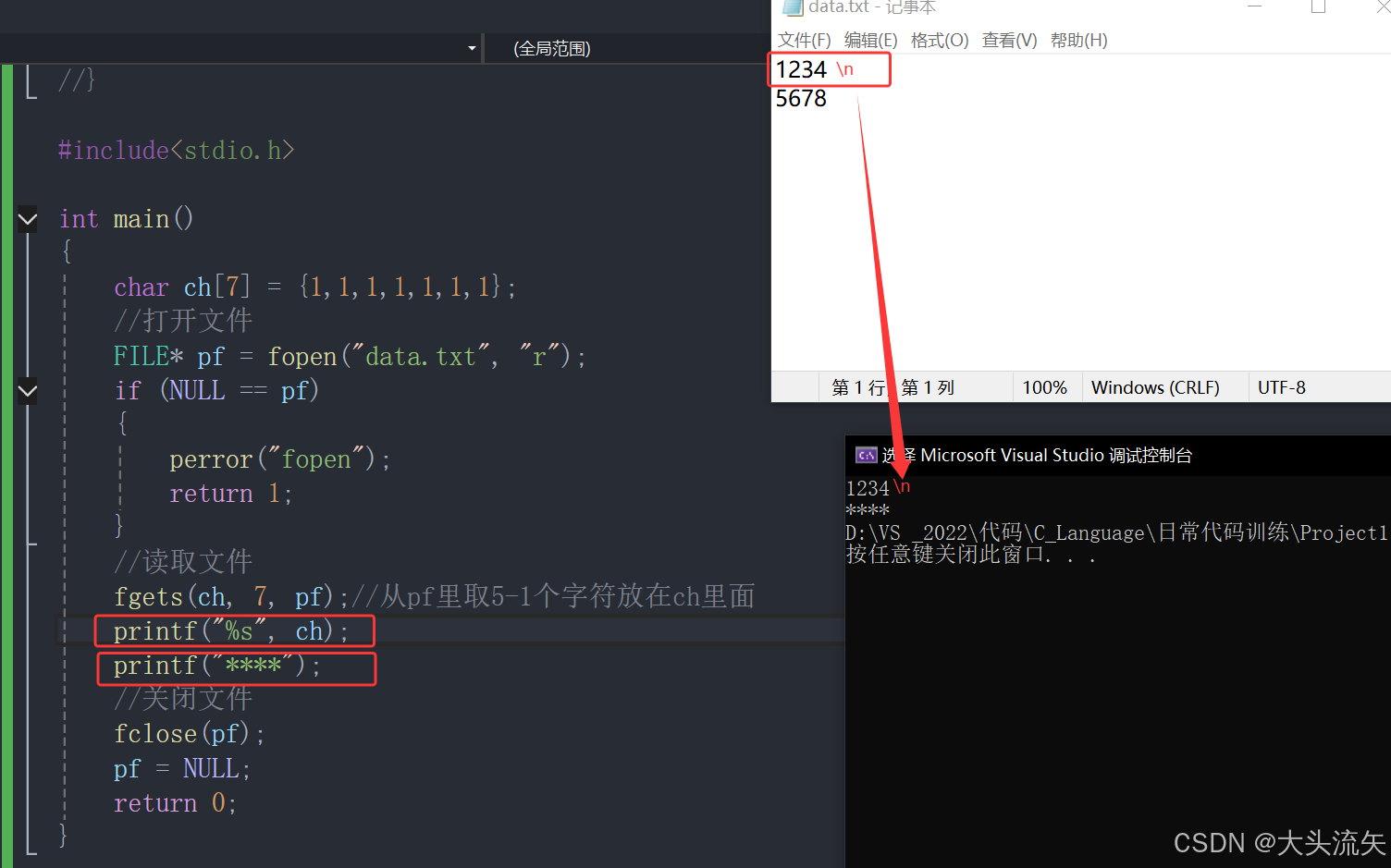Click the fgets(ch, 7, pf) call

(x=230, y=597)
